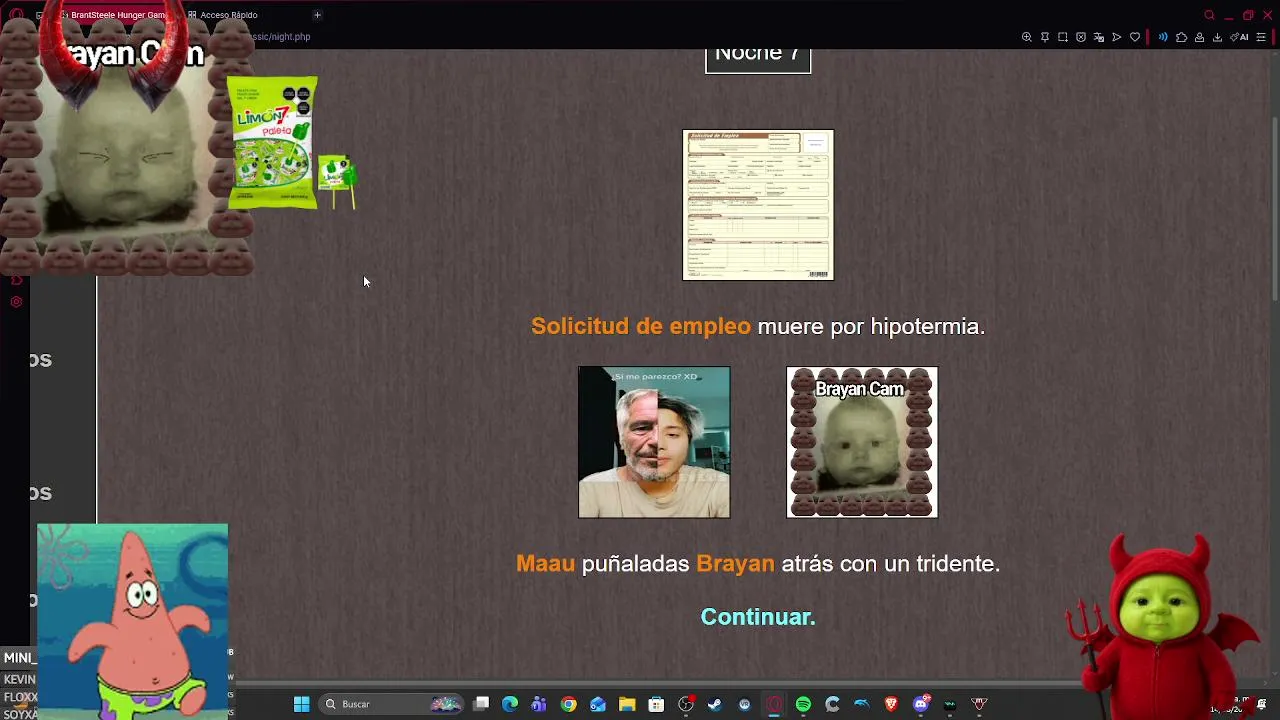The height and width of the screenshot is (720, 1280).
Task: Open the easy setup sliders icon
Action: click(x=1261, y=37)
